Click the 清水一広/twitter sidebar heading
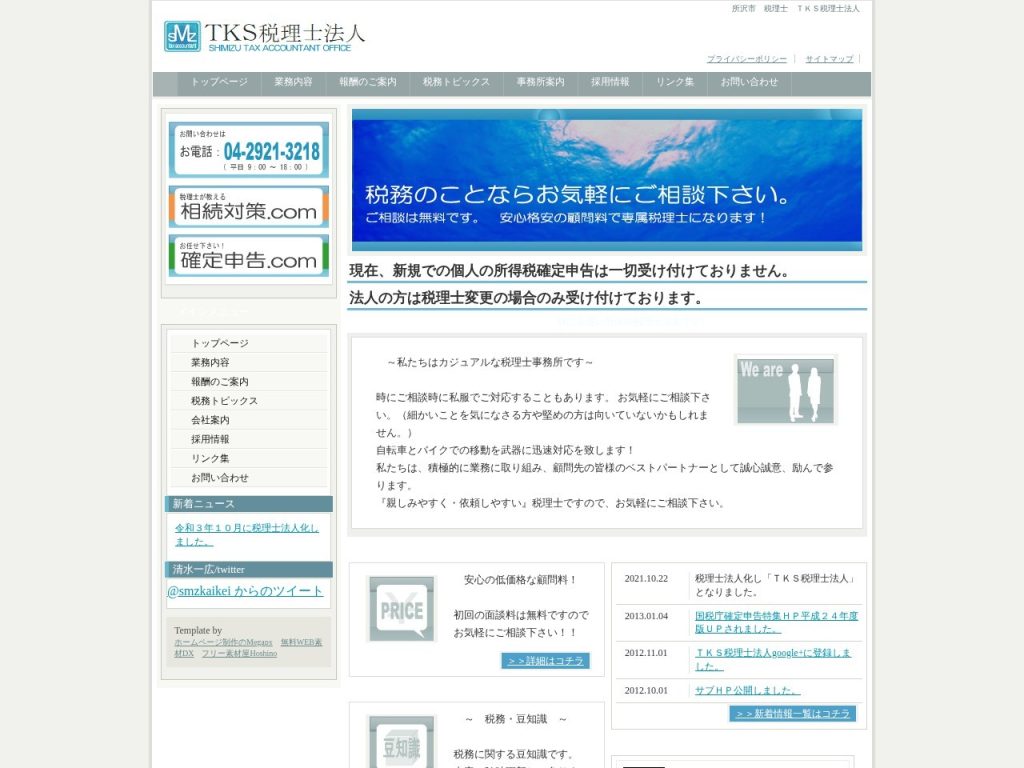Image resolution: width=1024 pixels, height=768 pixels. [249, 569]
